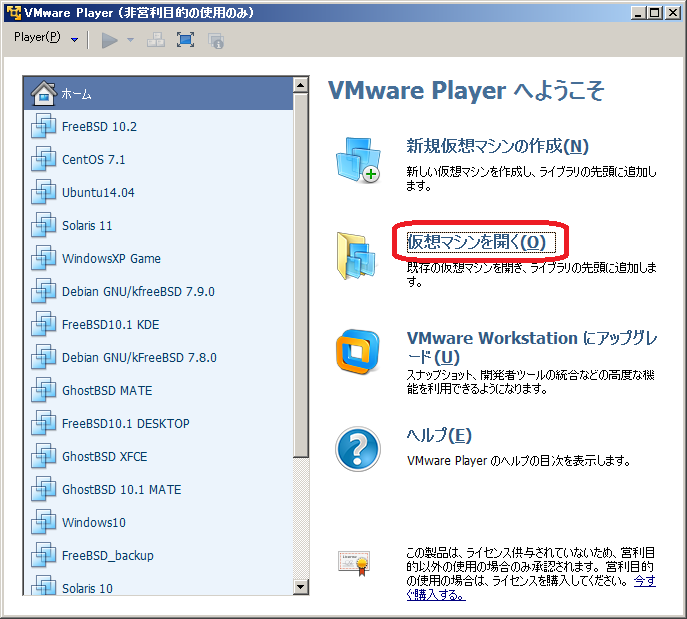Click the VMware Player title bar icon
The image size is (687, 619).
(x=14, y=13)
